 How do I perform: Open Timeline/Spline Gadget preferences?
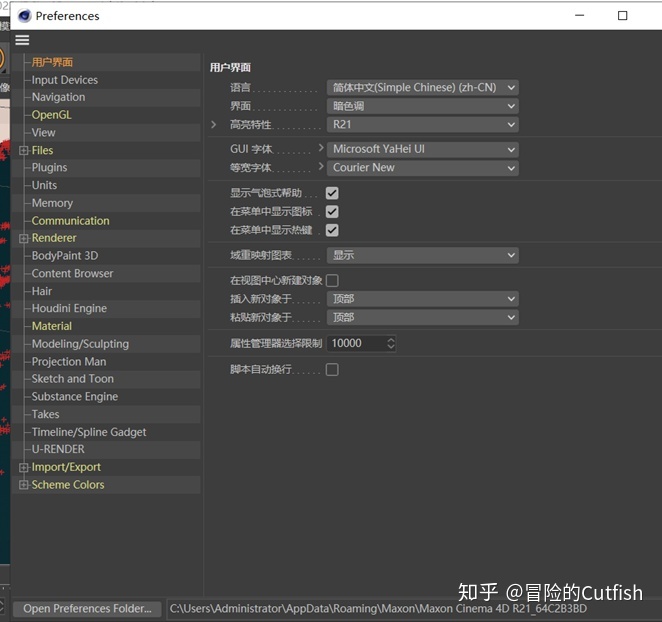click(x=89, y=432)
